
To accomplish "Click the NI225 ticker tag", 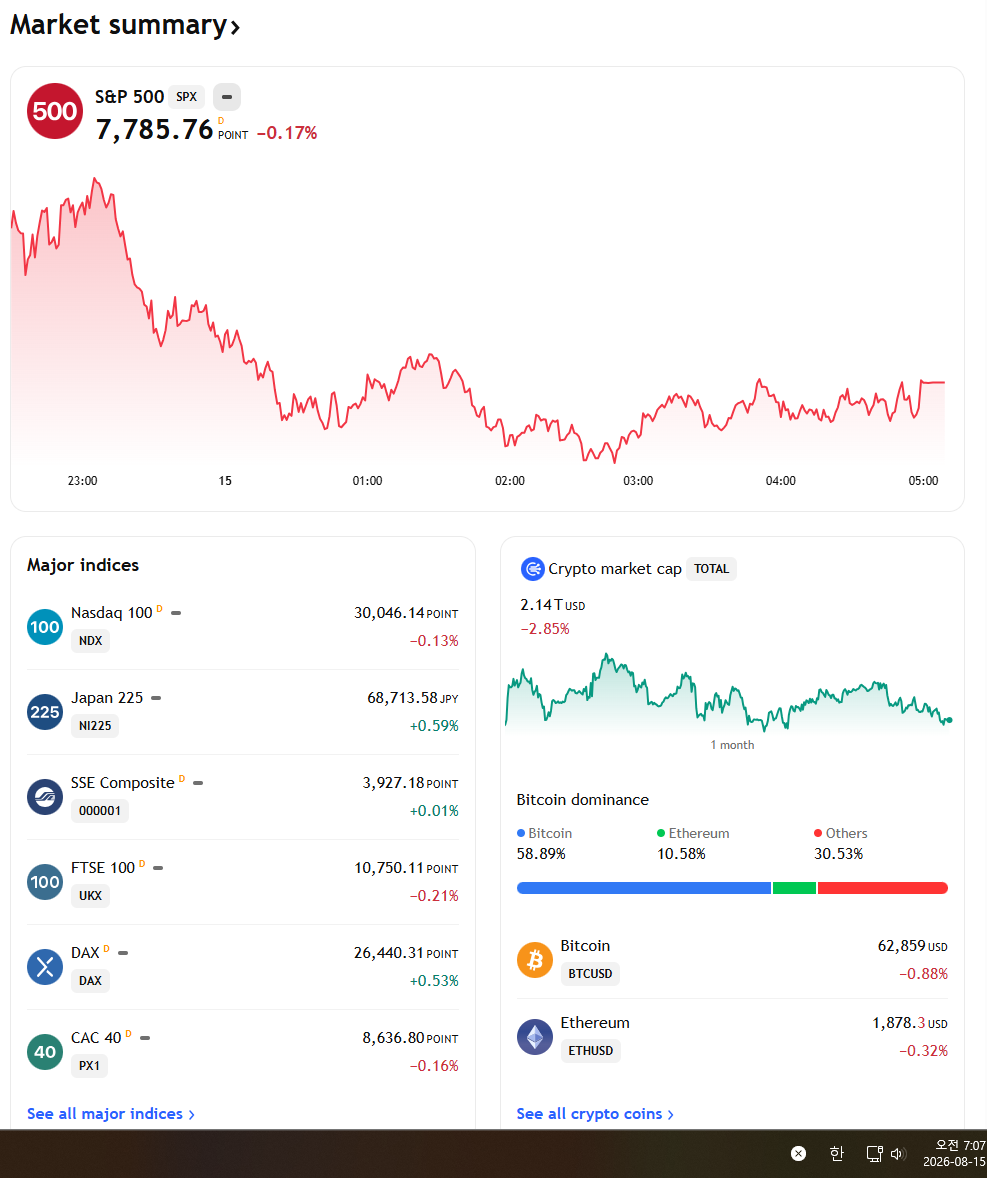I will pyautogui.click(x=95, y=726).
